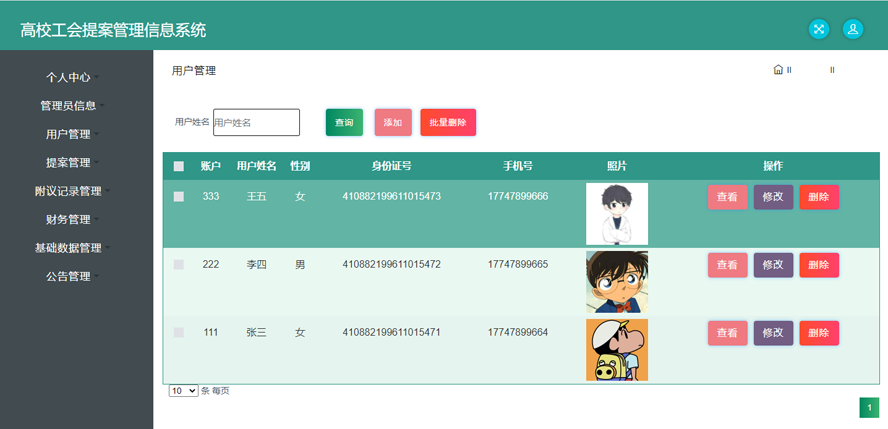
Task: Focus the 用户姓名 search input field
Action: click(256, 122)
